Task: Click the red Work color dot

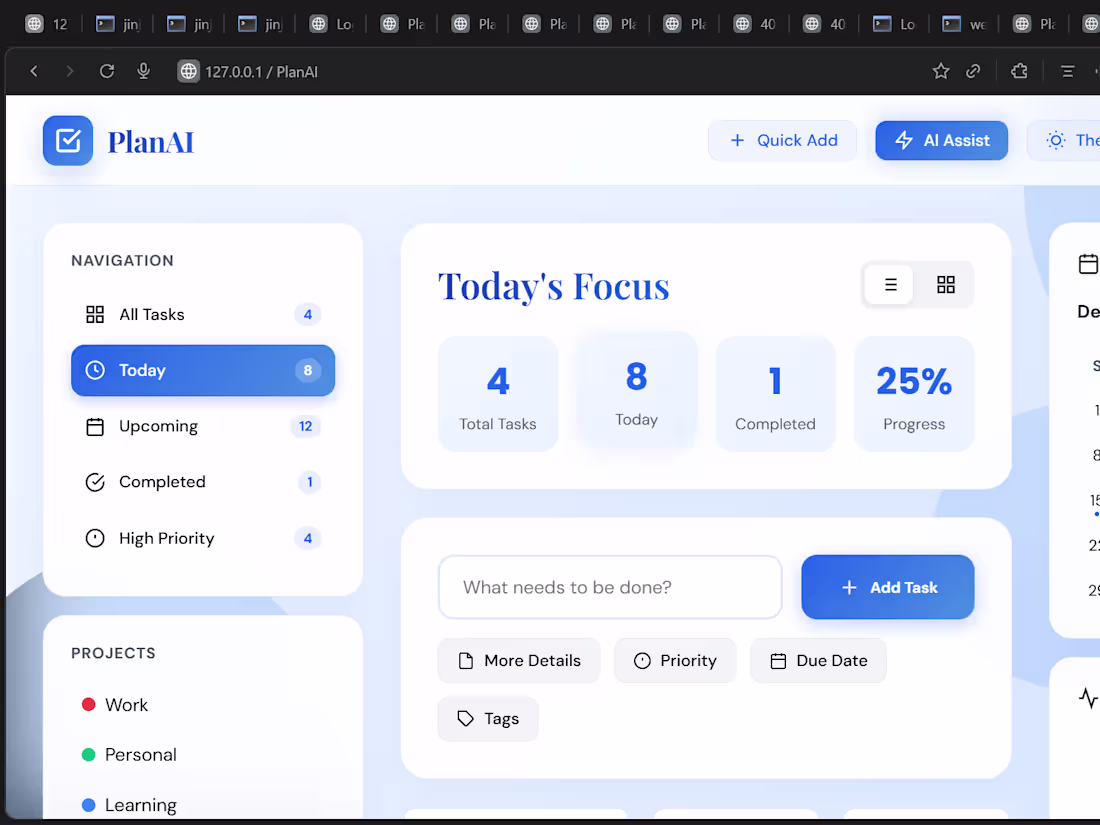Action: (x=88, y=704)
